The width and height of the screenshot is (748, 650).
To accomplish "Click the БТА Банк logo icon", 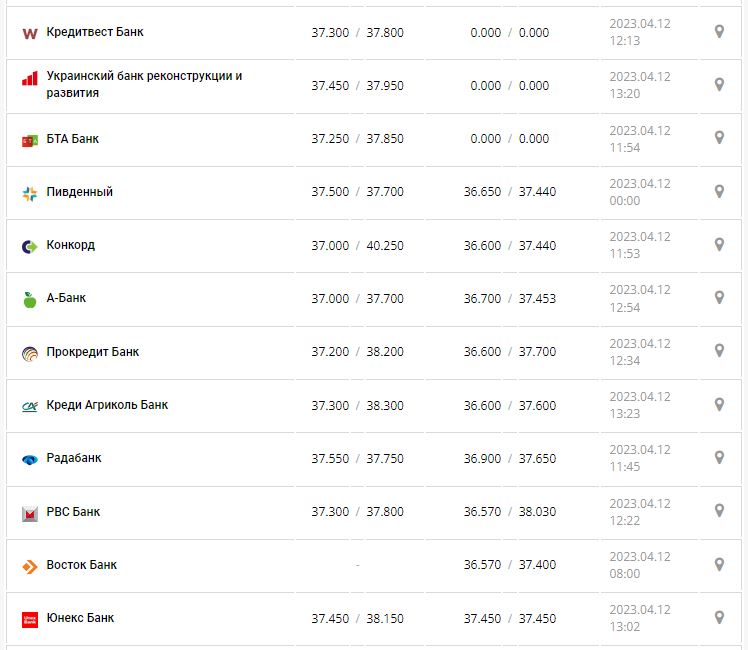I will click(29, 140).
